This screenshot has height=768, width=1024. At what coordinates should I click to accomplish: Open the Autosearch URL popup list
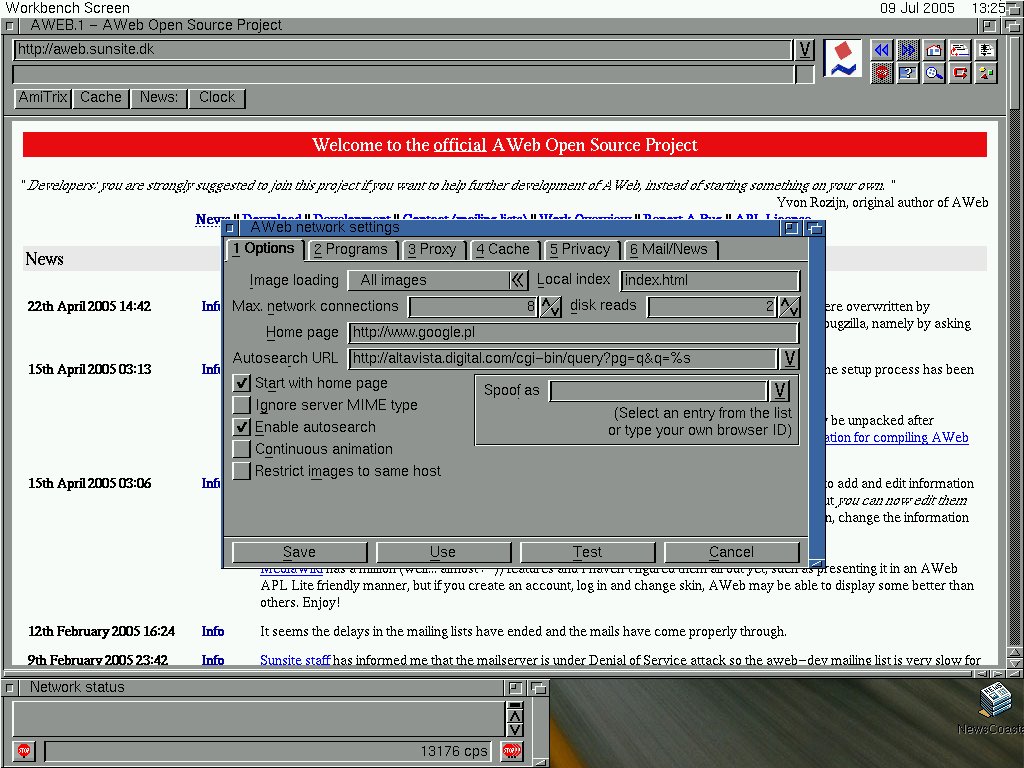pyautogui.click(x=789, y=359)
